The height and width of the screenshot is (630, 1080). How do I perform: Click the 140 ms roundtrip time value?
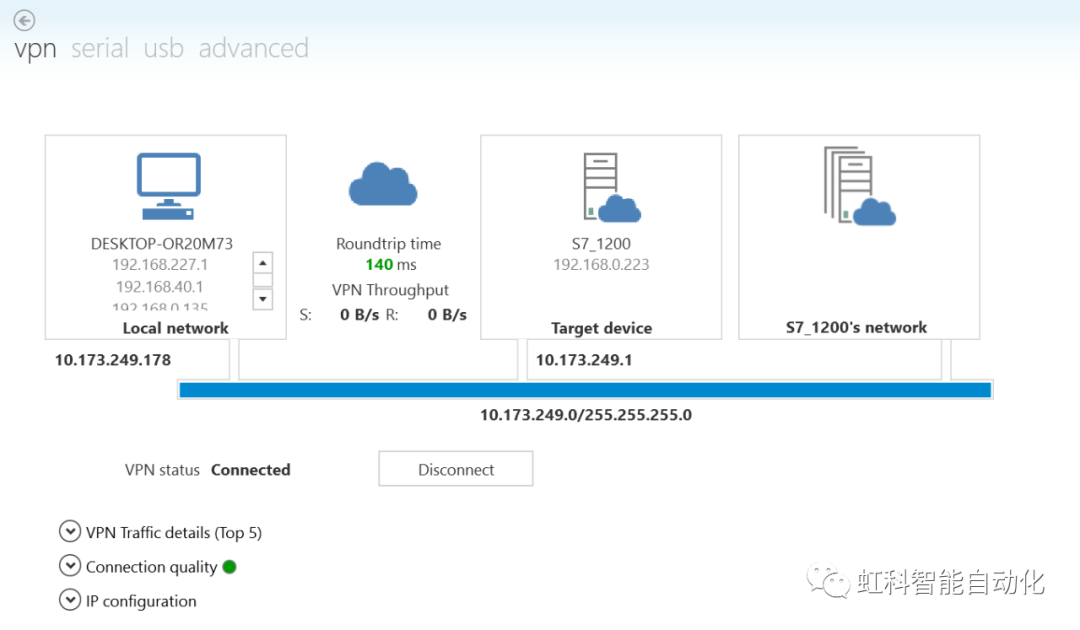391,264
